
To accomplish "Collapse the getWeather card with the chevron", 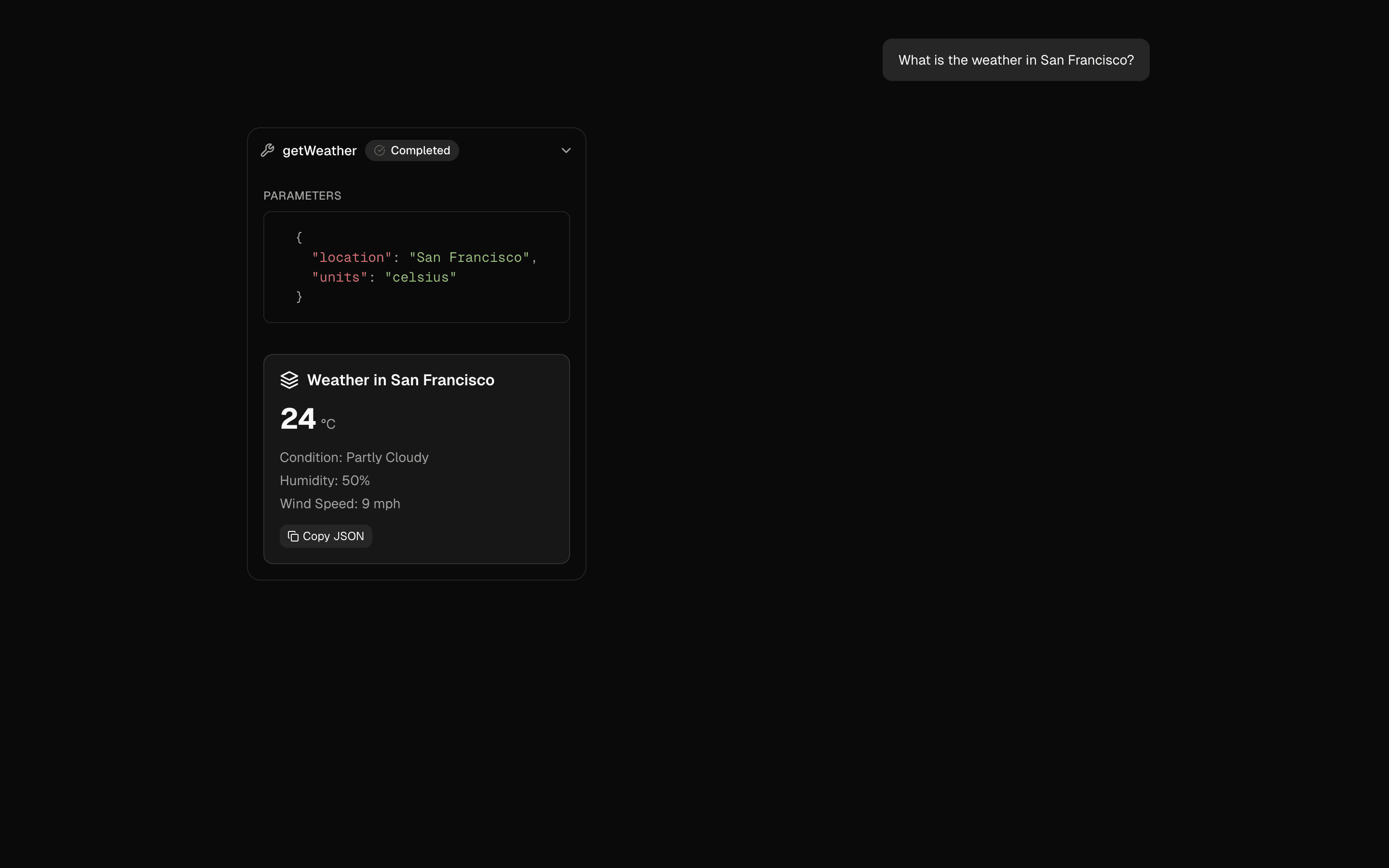I will [566, 150].
